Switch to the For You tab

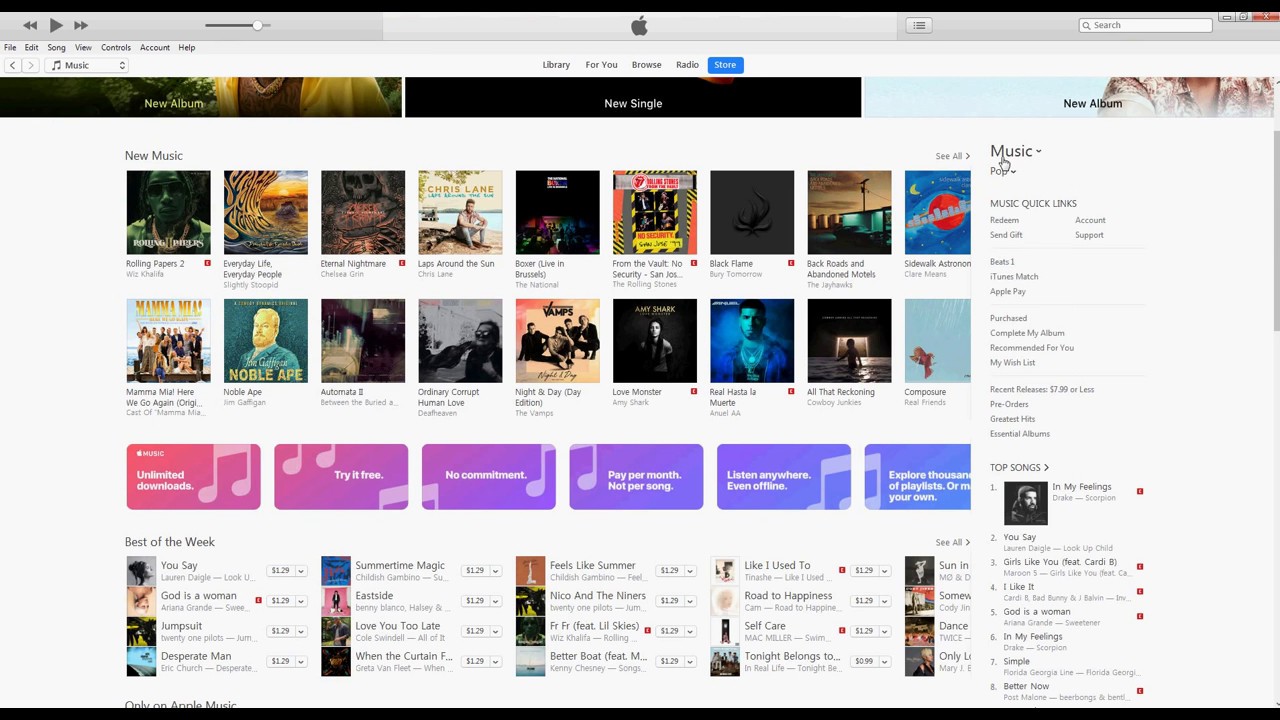601,65
